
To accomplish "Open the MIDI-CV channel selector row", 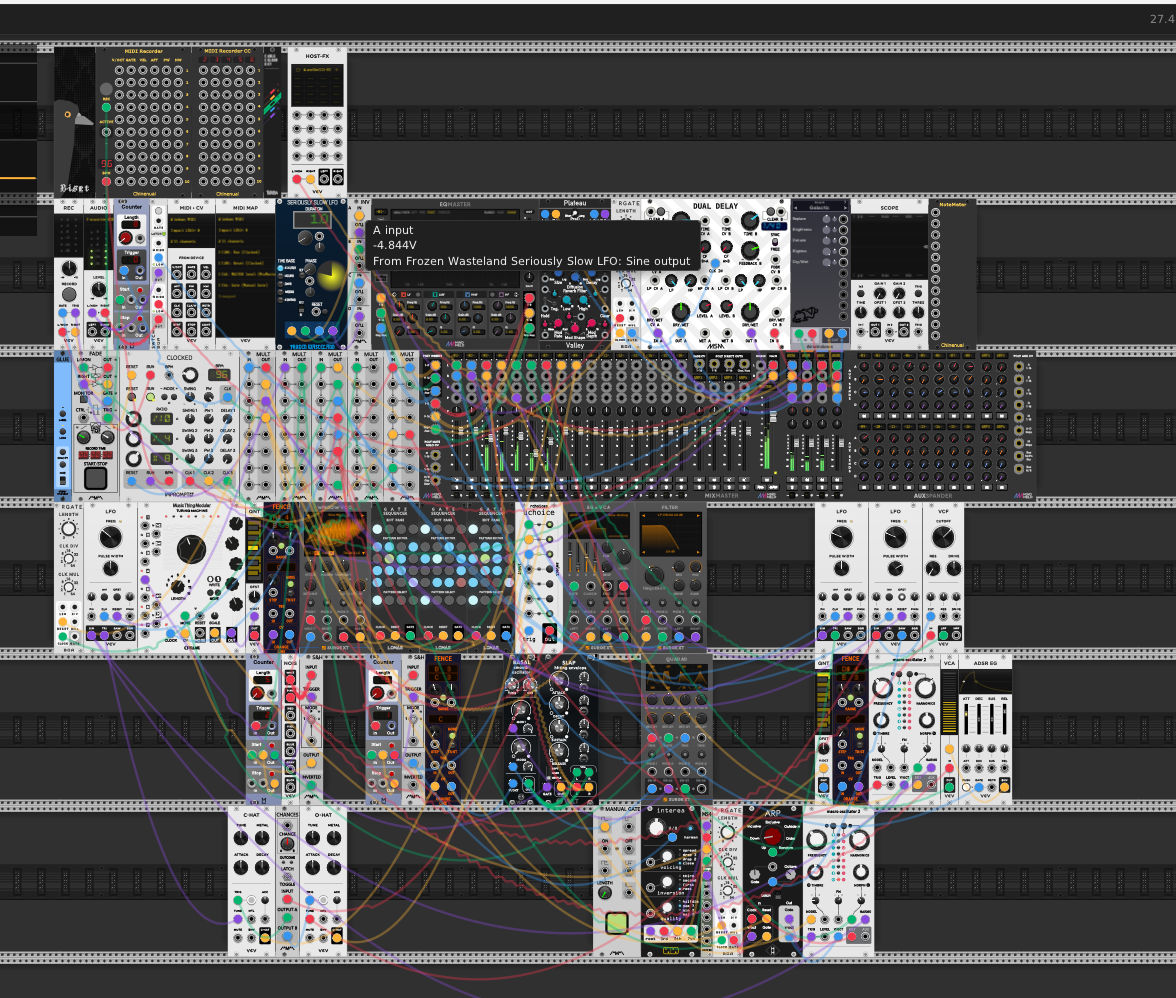I will coord(191,241).
